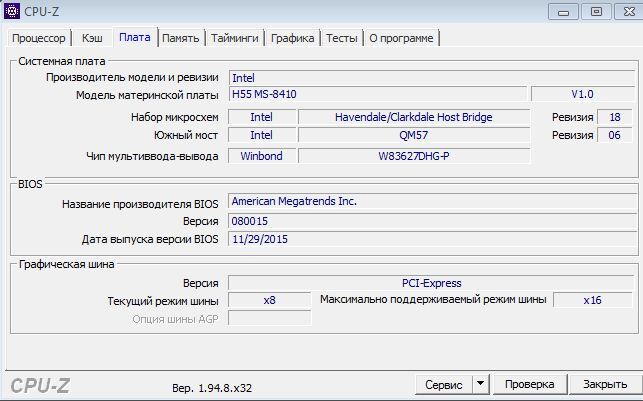Click the empty Опция шины AGP field
The image size is (643, 401).
point(269,318)
